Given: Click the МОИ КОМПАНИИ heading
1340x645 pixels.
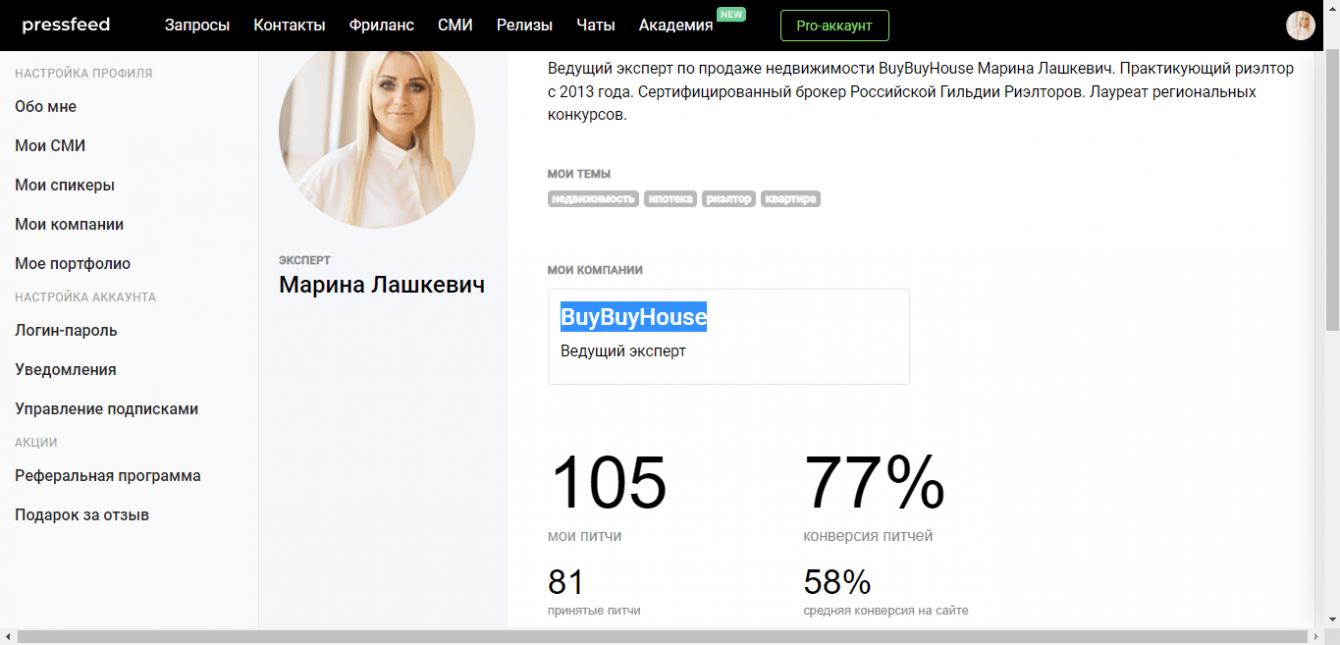Looking at the screenshot, I should coord(595,270).
